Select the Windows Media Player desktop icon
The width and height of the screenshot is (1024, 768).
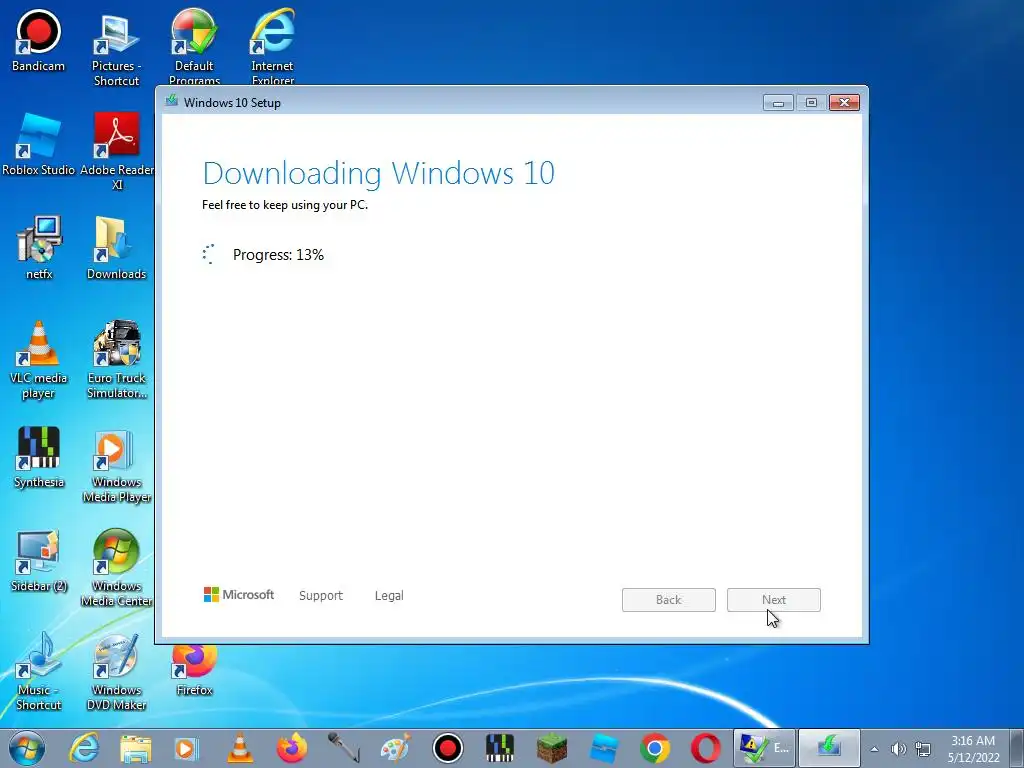pos(116,464)
